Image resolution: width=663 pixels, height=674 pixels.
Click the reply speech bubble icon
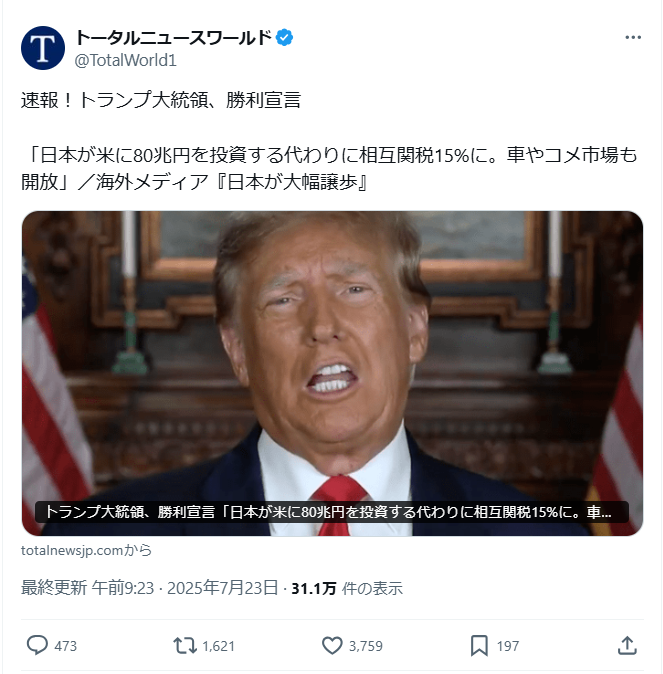[37, 645]
